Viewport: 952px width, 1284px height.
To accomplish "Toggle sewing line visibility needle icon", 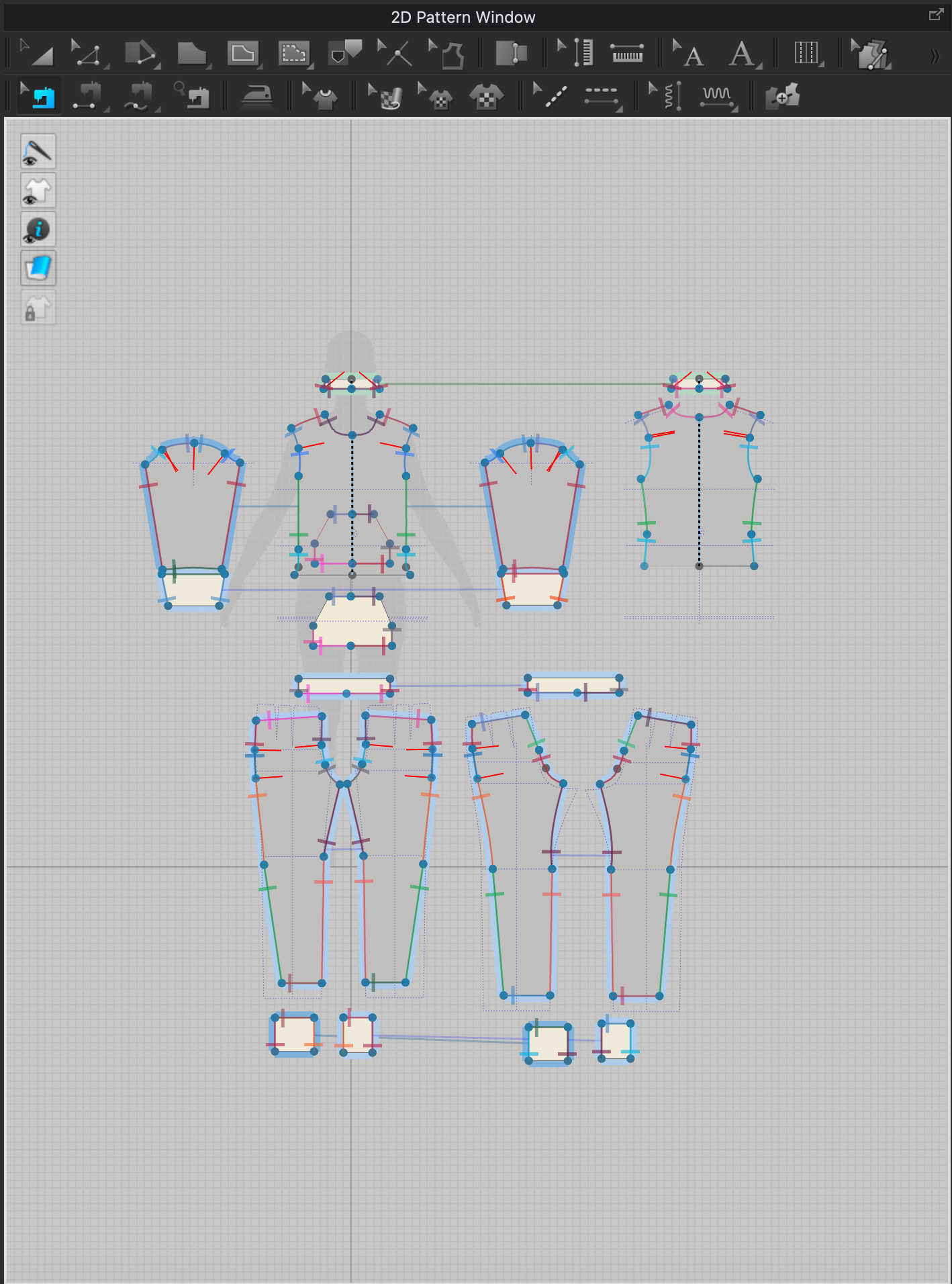I will click(x=38, y=152).
